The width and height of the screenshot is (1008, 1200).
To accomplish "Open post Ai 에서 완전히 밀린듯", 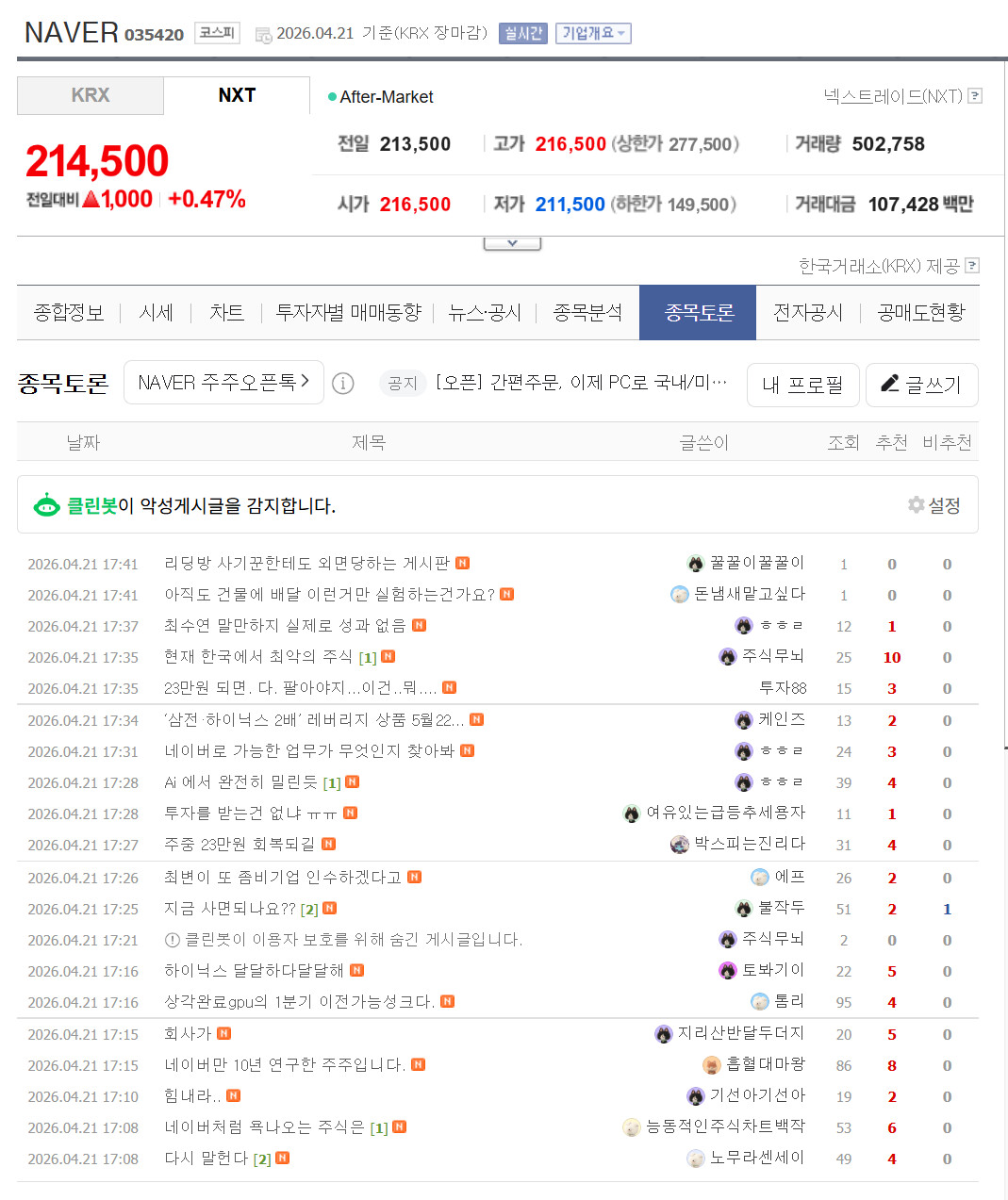I will tap(240, 781).
